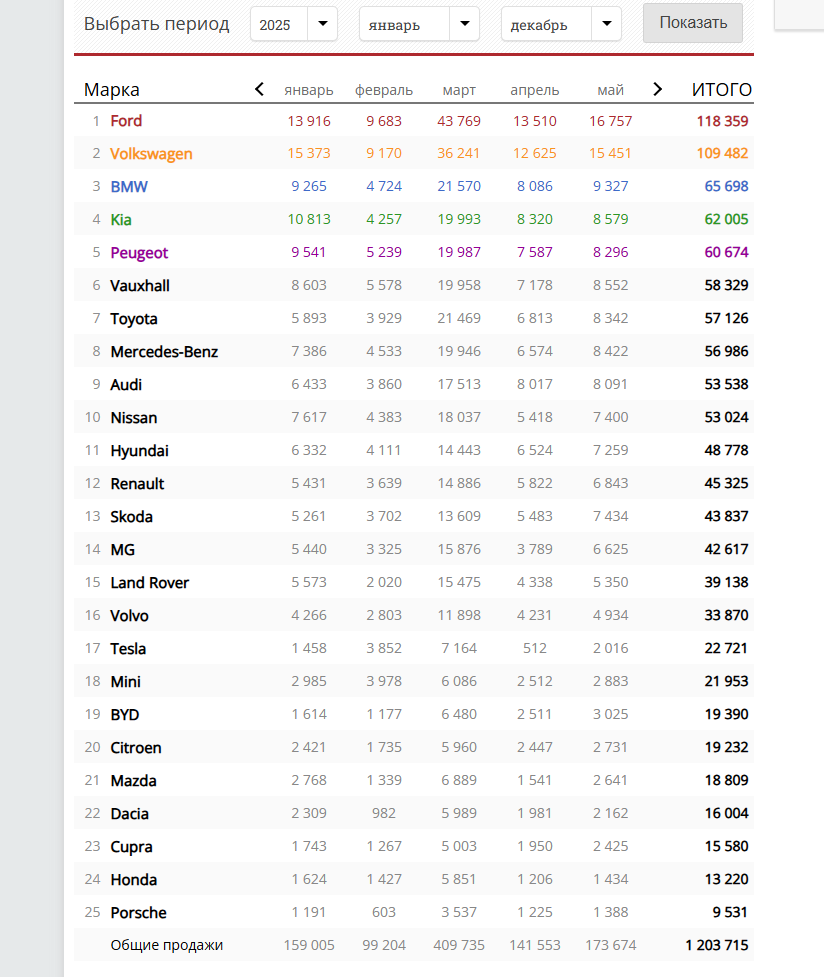This screenshot has width=824, height=977.
Task: Select the Mercedes-Benz brand name
Action: 164,352
